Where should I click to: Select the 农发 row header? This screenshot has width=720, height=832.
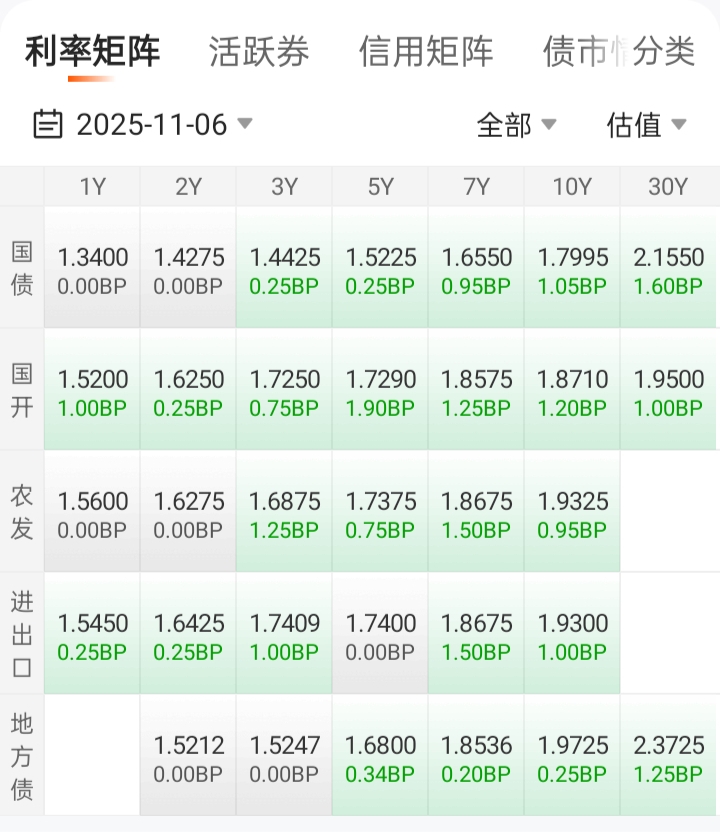click(22, 512)
